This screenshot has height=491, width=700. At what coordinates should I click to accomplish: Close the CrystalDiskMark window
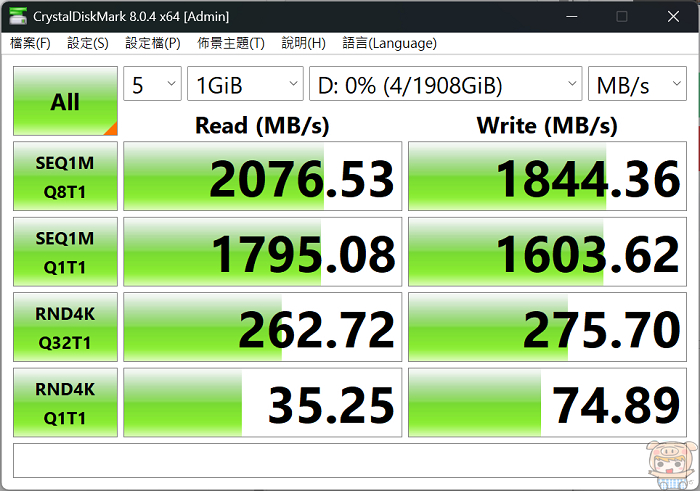tap(673, 17)
